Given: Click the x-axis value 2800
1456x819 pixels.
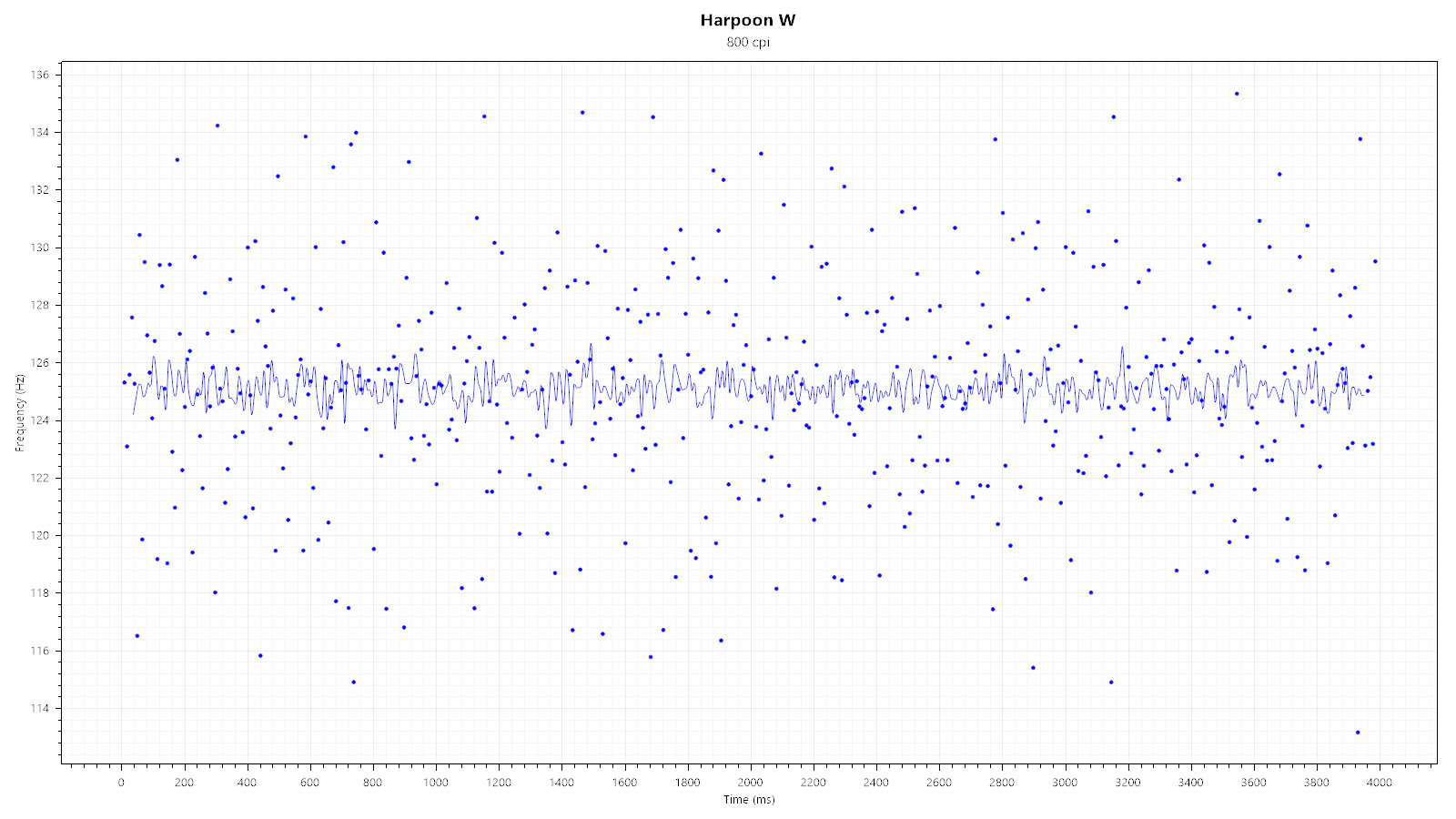Looking at the screenshot, I should click(1001, 782).
